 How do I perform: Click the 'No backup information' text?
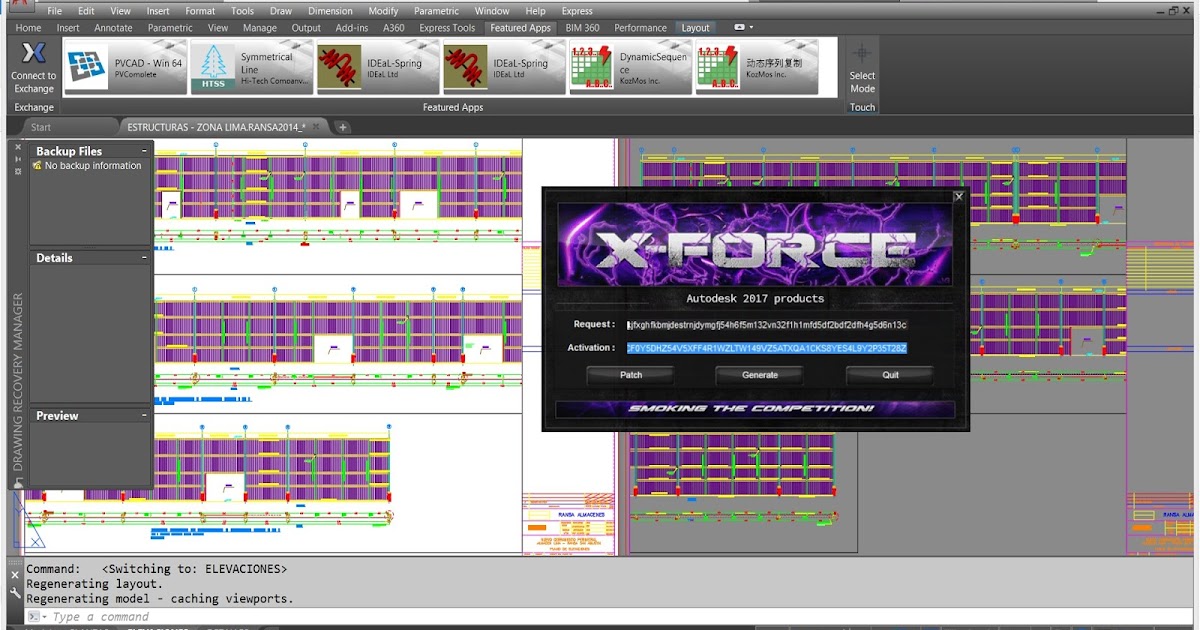pyautogui.click(x=93, y=166)
